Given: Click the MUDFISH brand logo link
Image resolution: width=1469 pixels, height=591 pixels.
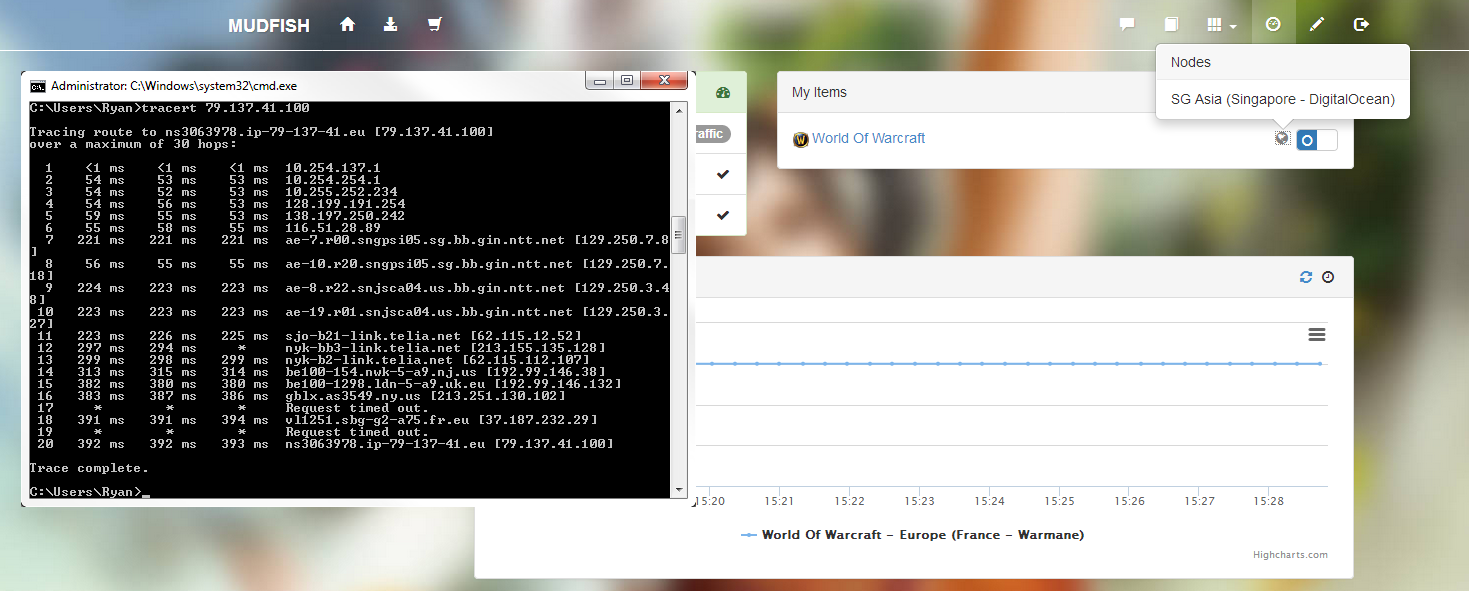Looking at the screenshot, I should (x=269, y=26).
